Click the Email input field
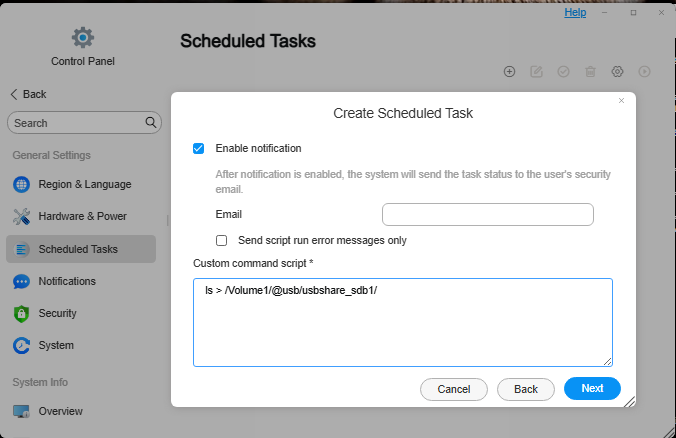Viewport: 676px width, 438px height. [x=488, y=214]
